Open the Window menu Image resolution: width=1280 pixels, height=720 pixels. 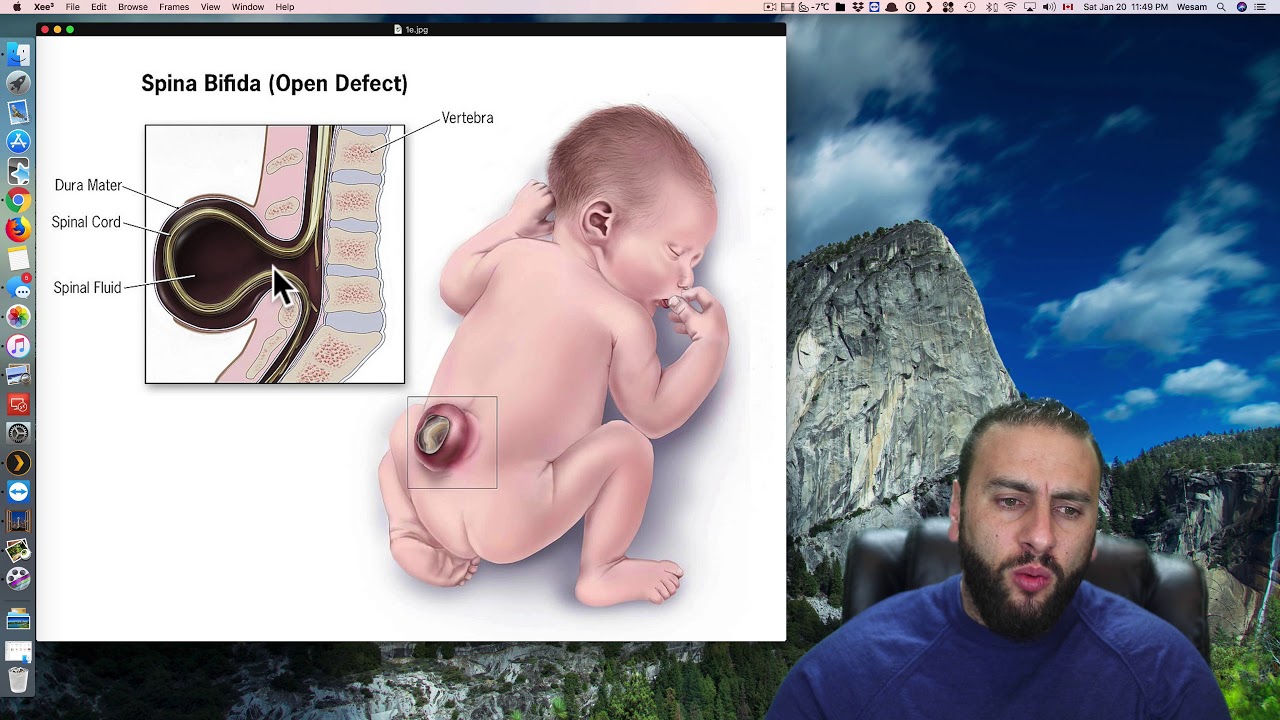point(248,7)
